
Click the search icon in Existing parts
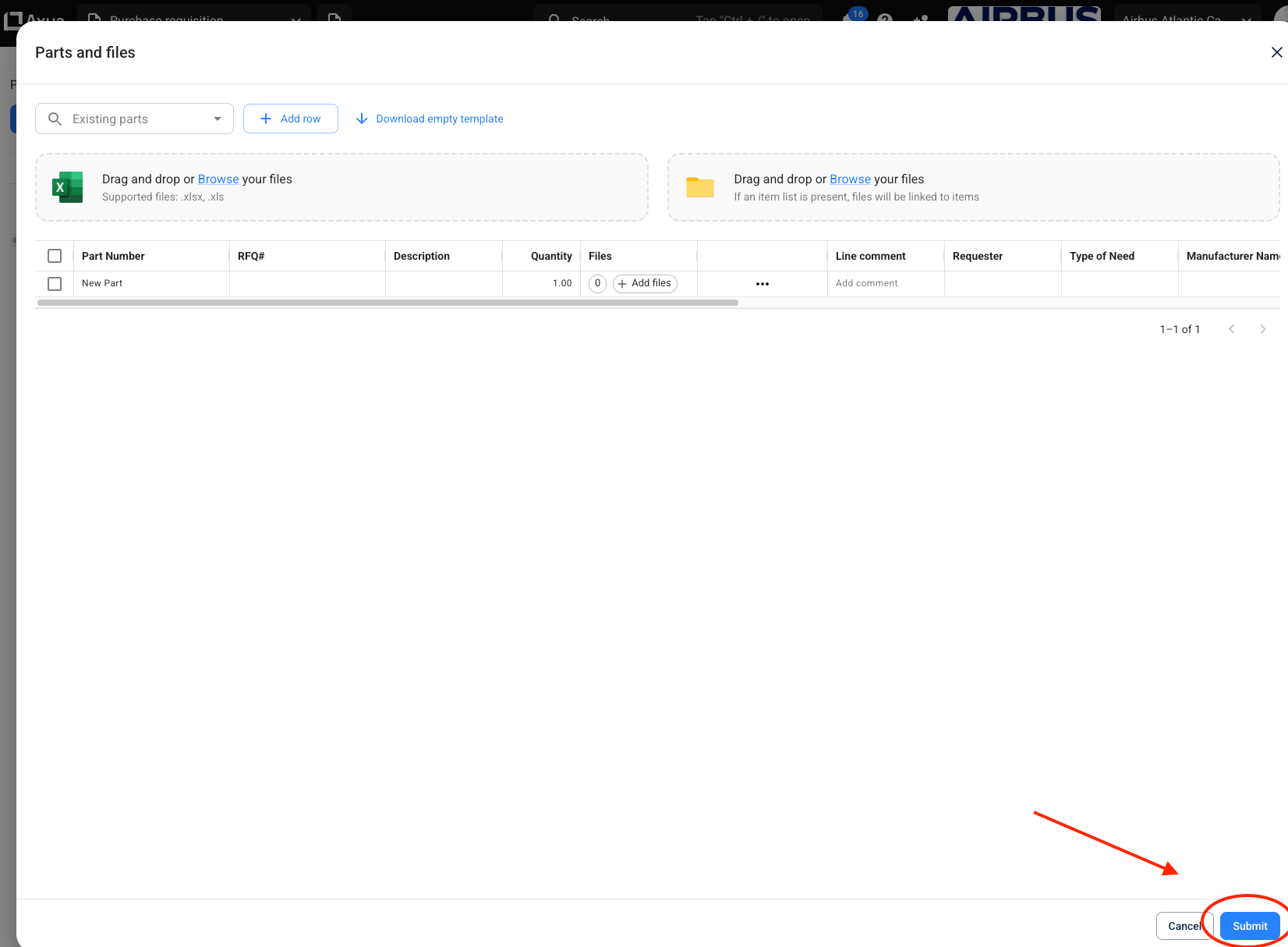point(55,119)
